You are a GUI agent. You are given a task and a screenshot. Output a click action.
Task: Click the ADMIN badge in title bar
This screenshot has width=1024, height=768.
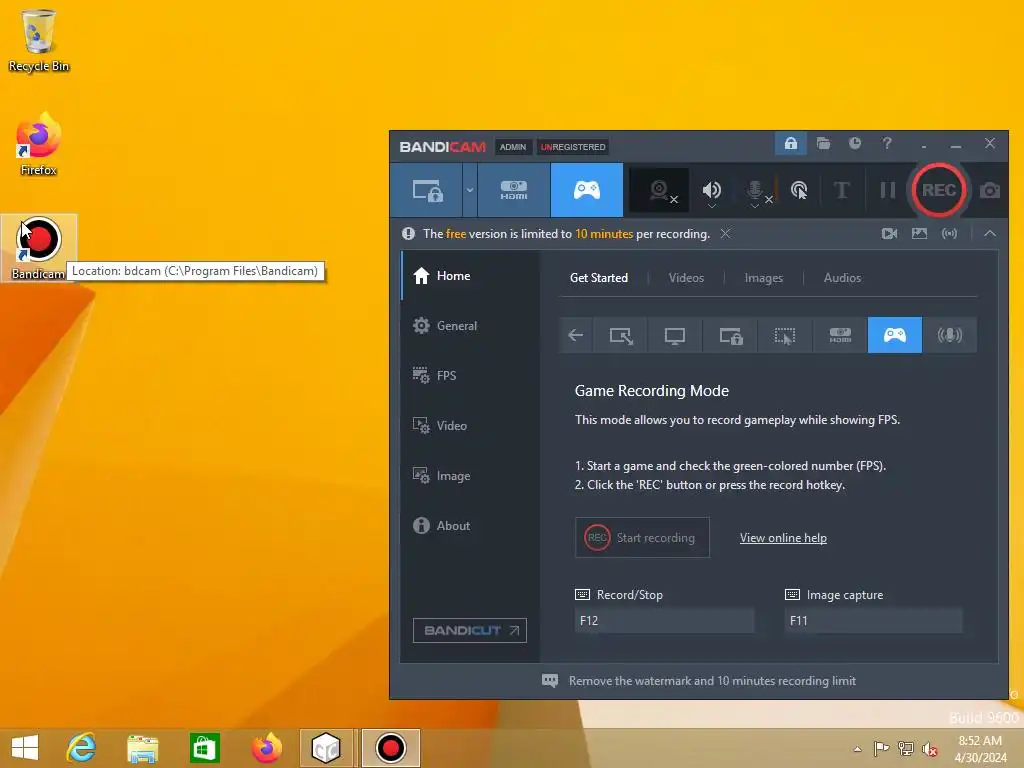pyautogui.click(x=513, y=147)
